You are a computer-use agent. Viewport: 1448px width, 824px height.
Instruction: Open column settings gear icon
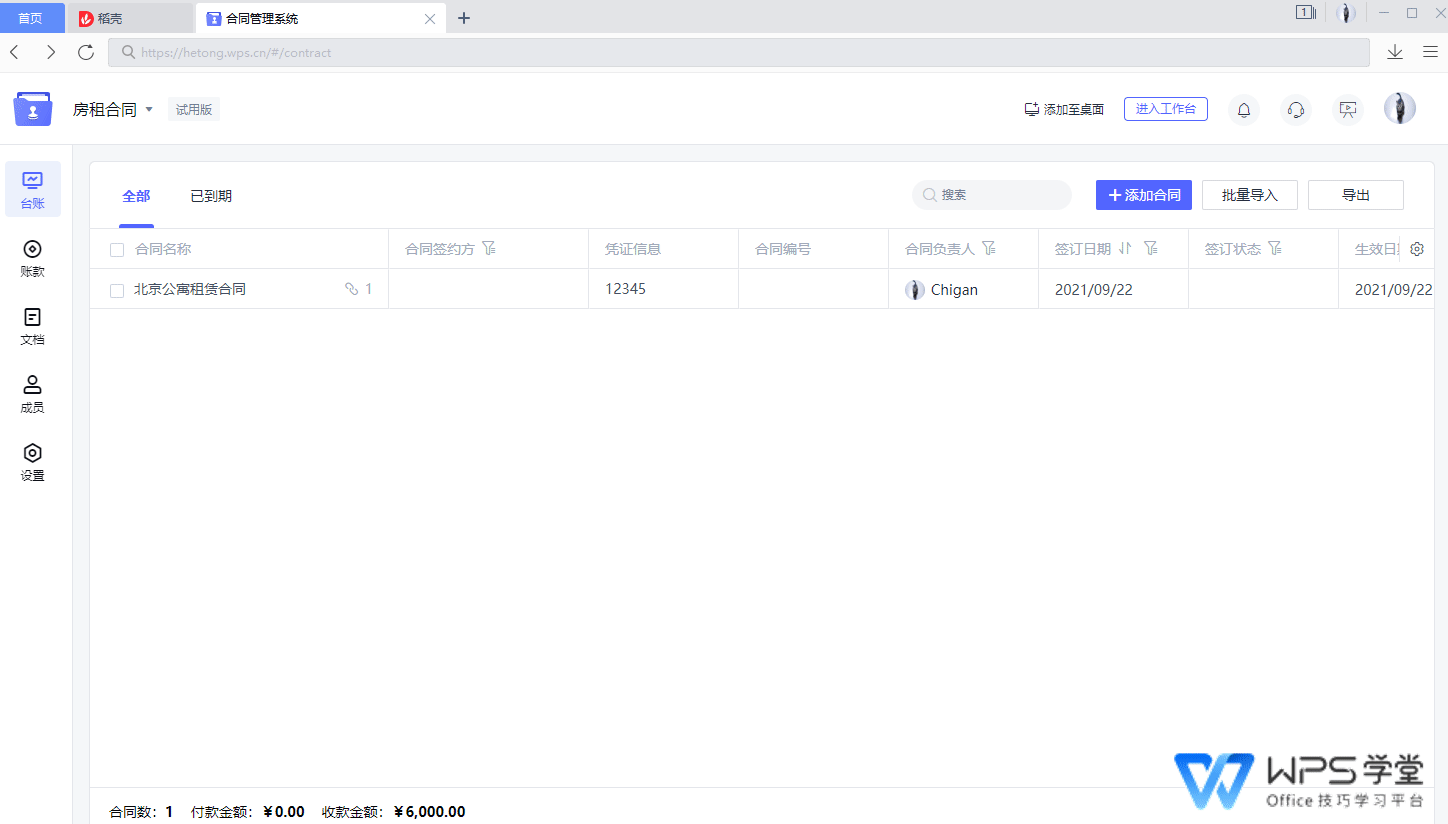point(1417,249)
